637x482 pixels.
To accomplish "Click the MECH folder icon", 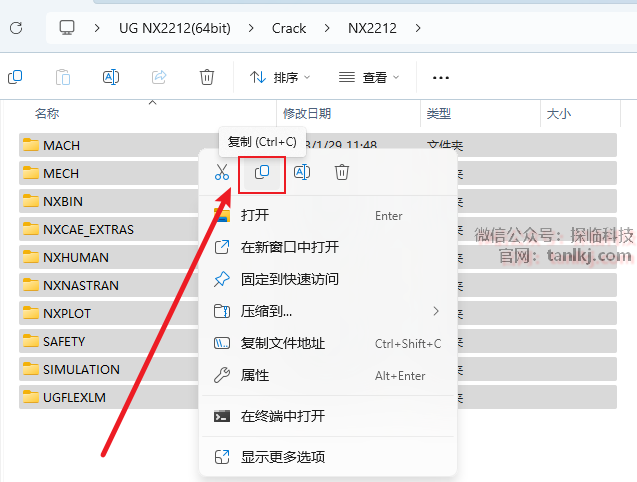I will [x=31, y=173].
